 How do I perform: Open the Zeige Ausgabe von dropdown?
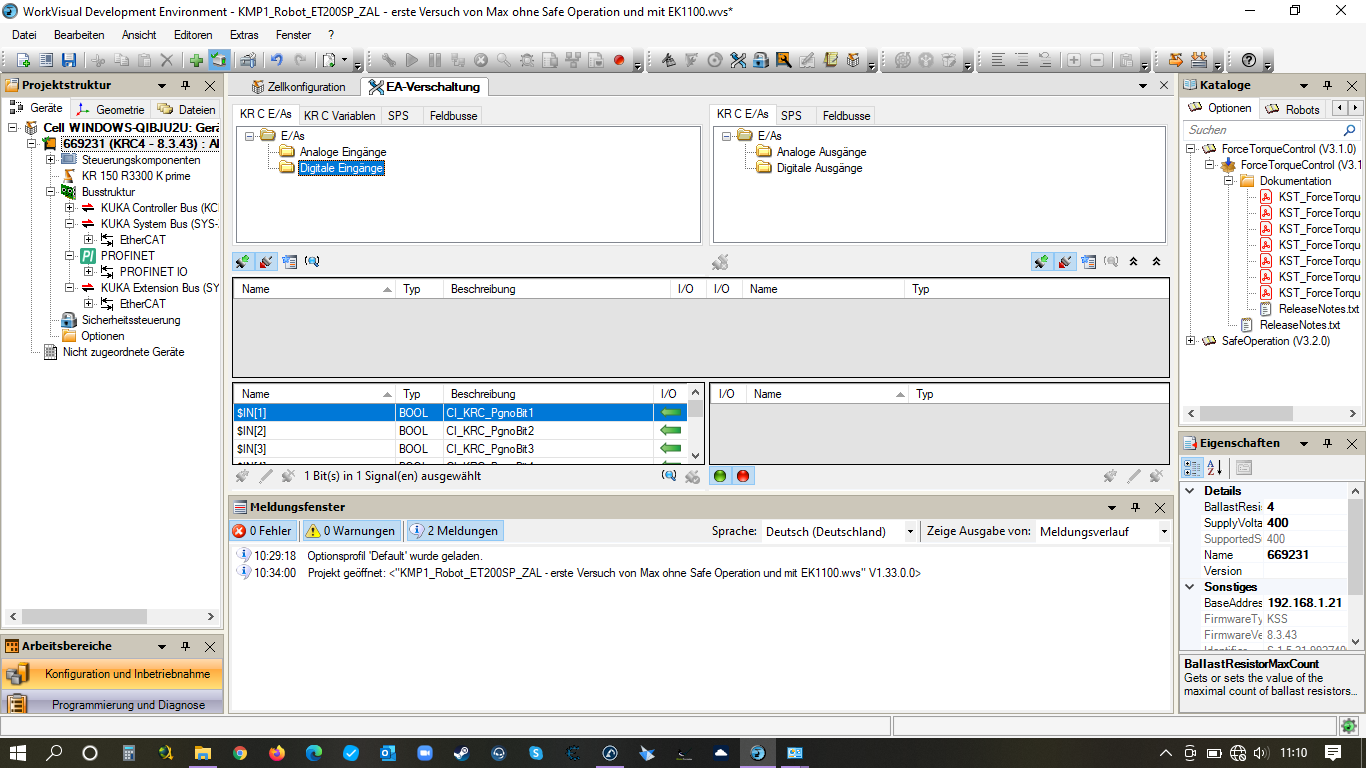tap(1162, 532)
